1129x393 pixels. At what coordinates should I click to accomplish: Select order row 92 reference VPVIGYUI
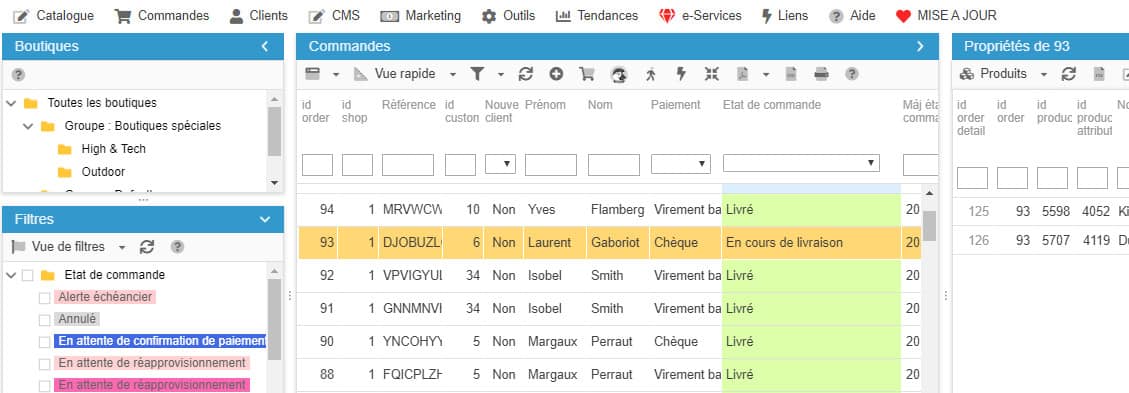click(609, 276)
